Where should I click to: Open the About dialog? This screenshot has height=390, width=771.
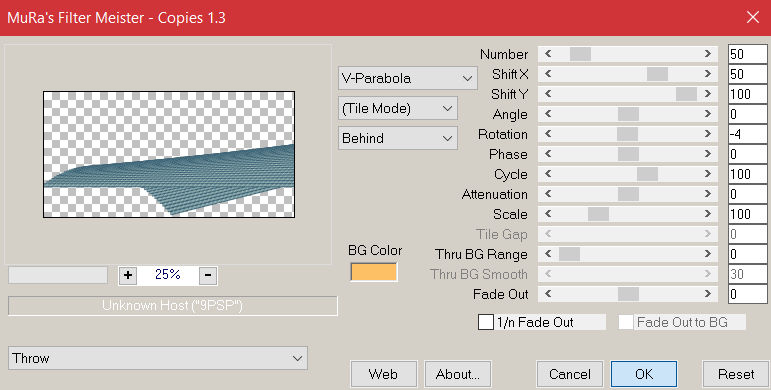pos(457,374)
